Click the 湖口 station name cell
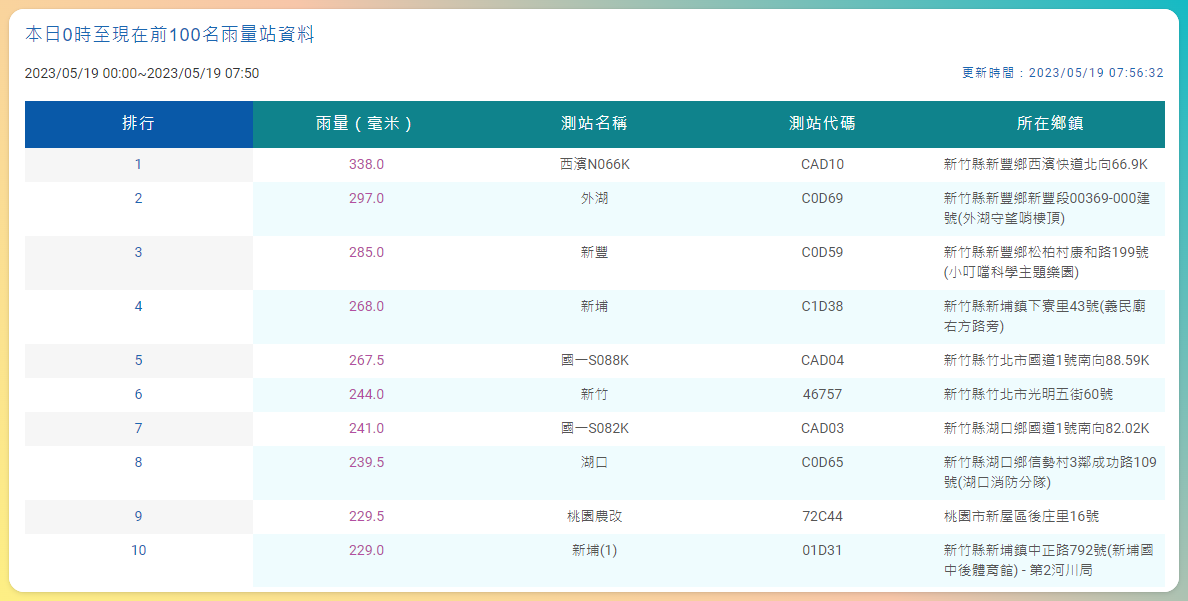The image size is (1188, 601). 594,473
